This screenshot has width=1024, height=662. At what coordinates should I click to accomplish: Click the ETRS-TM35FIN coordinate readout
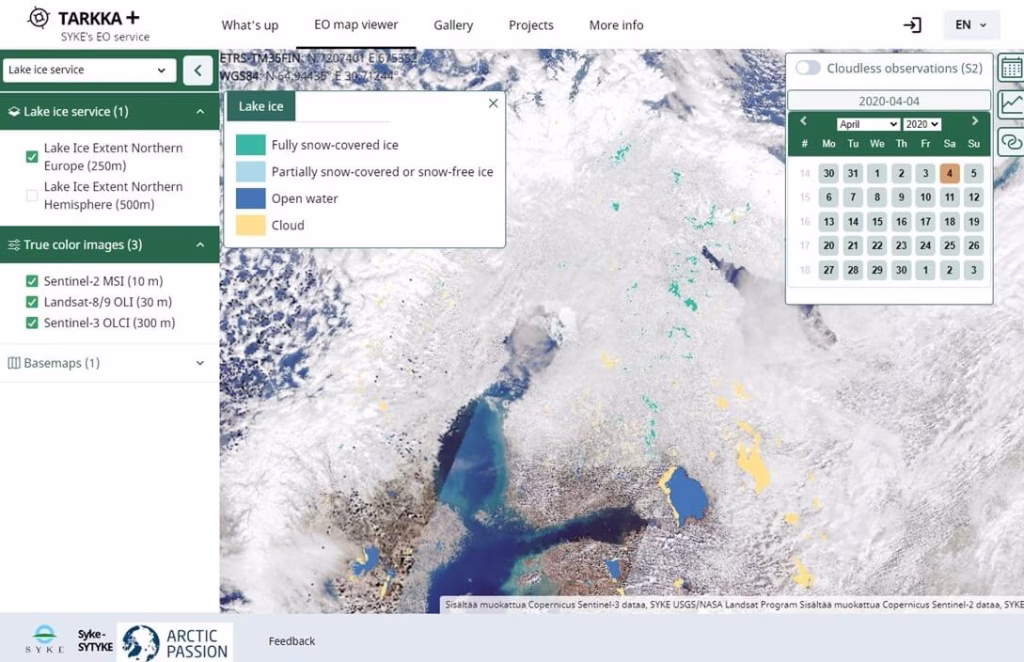pos(318,58)
